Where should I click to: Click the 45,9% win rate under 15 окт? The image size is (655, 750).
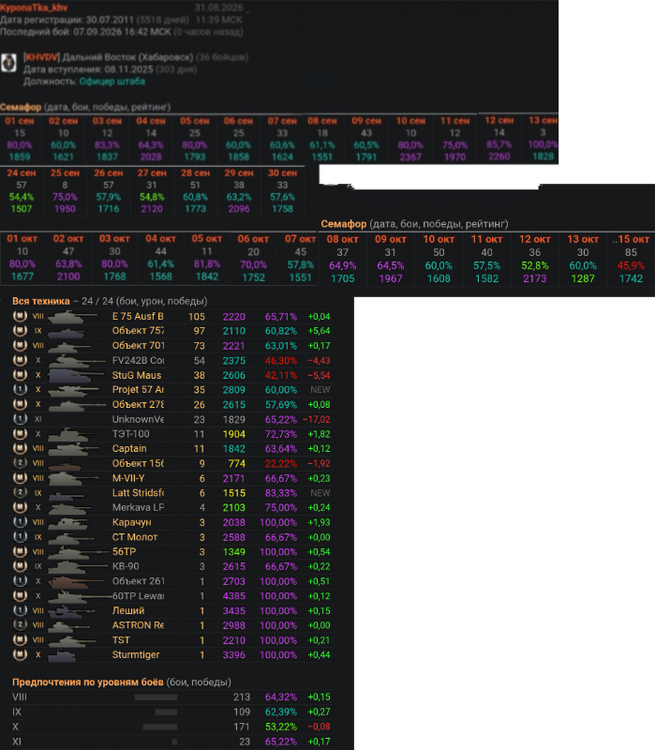pyautogui.click(x=631, y=265)
